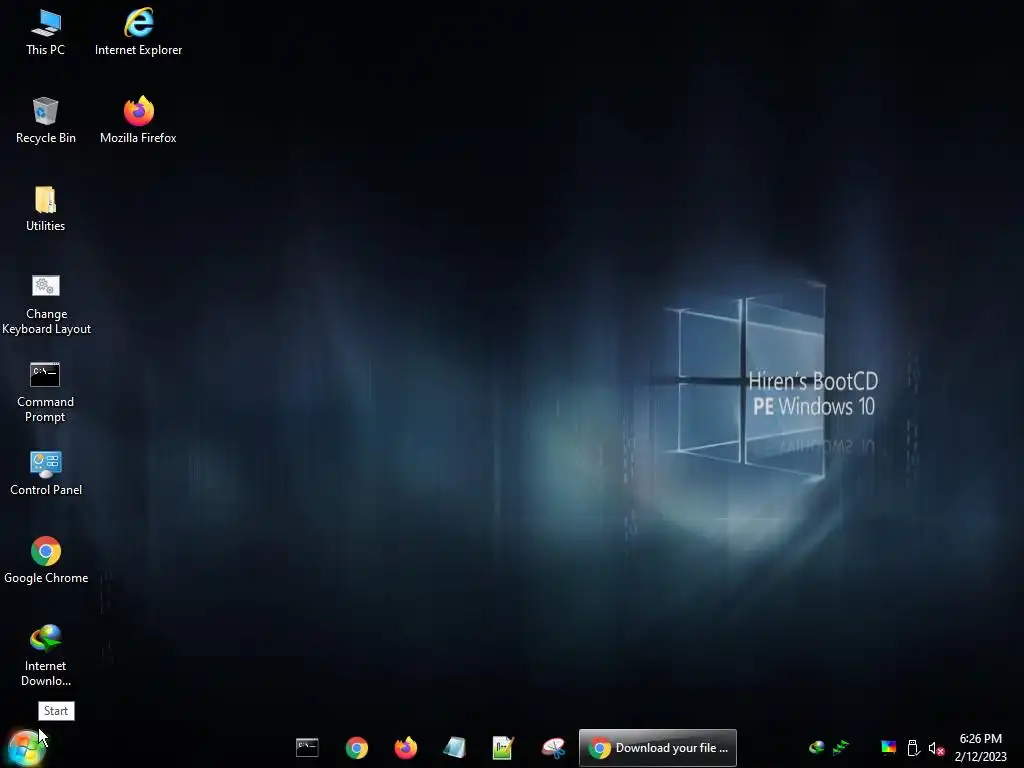Click the green network activity tray icon
1024x768 pixels.
click(x=841, y=747)
